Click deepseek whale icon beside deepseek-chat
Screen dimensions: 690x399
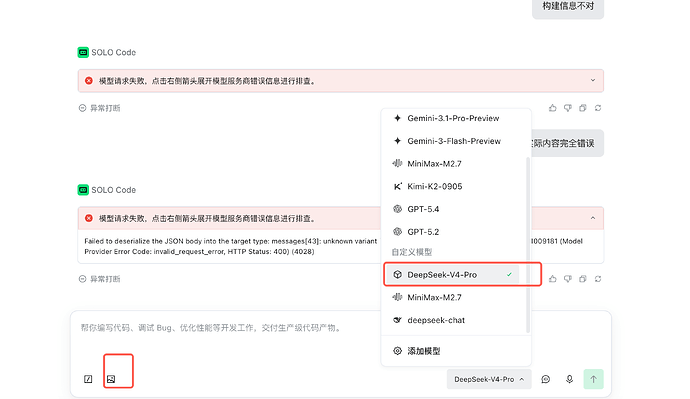397,320
